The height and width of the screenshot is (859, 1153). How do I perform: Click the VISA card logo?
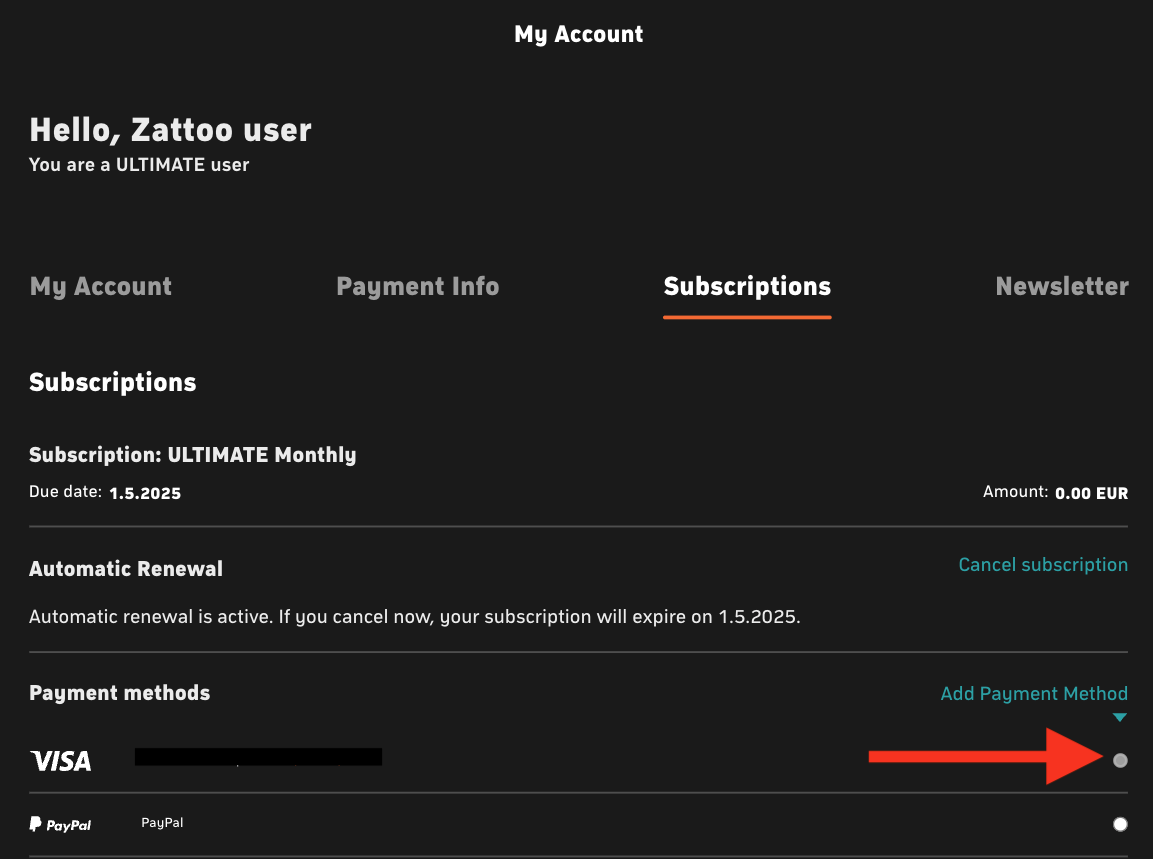61,761
